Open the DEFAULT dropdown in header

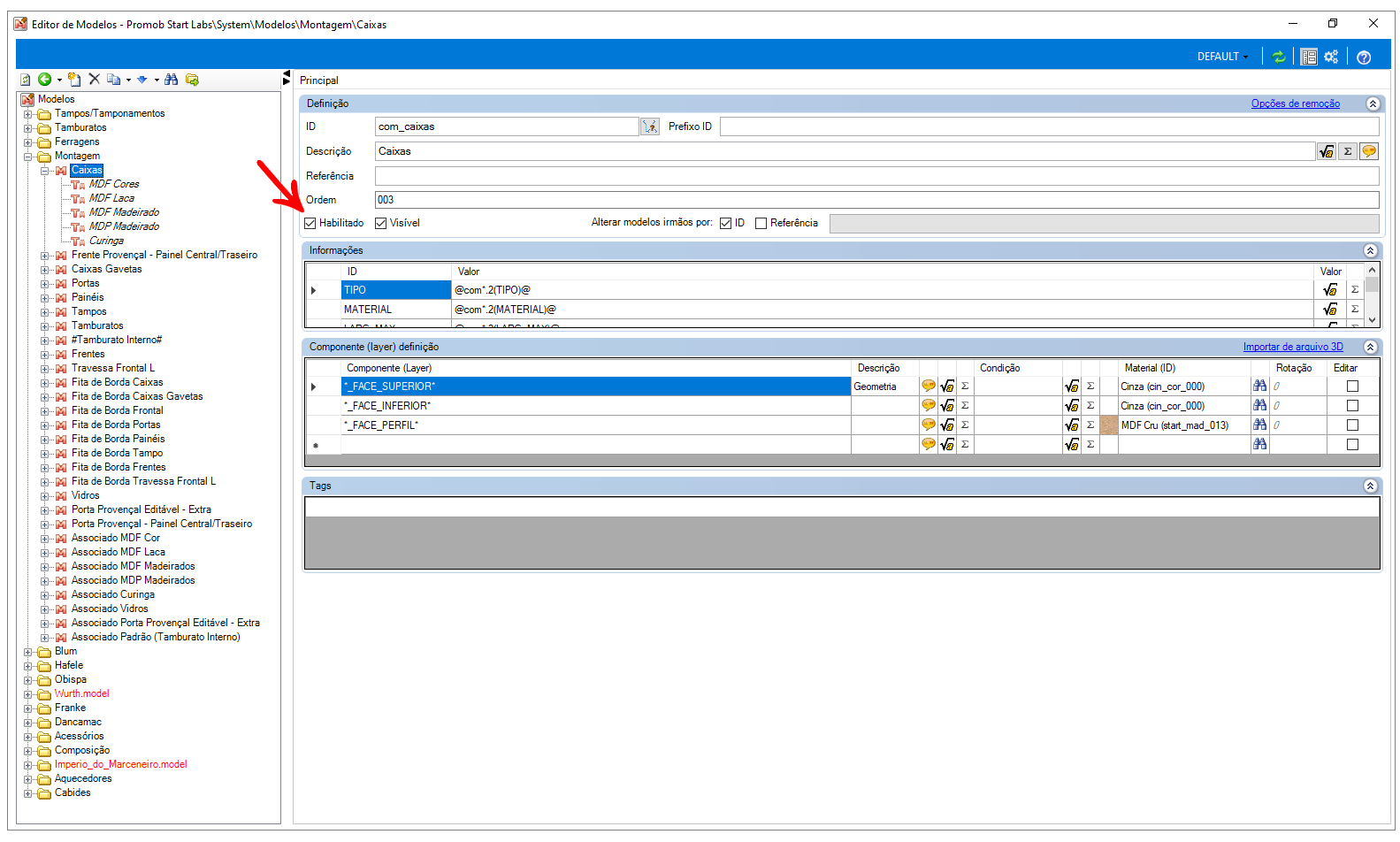tap(1222, 57)
